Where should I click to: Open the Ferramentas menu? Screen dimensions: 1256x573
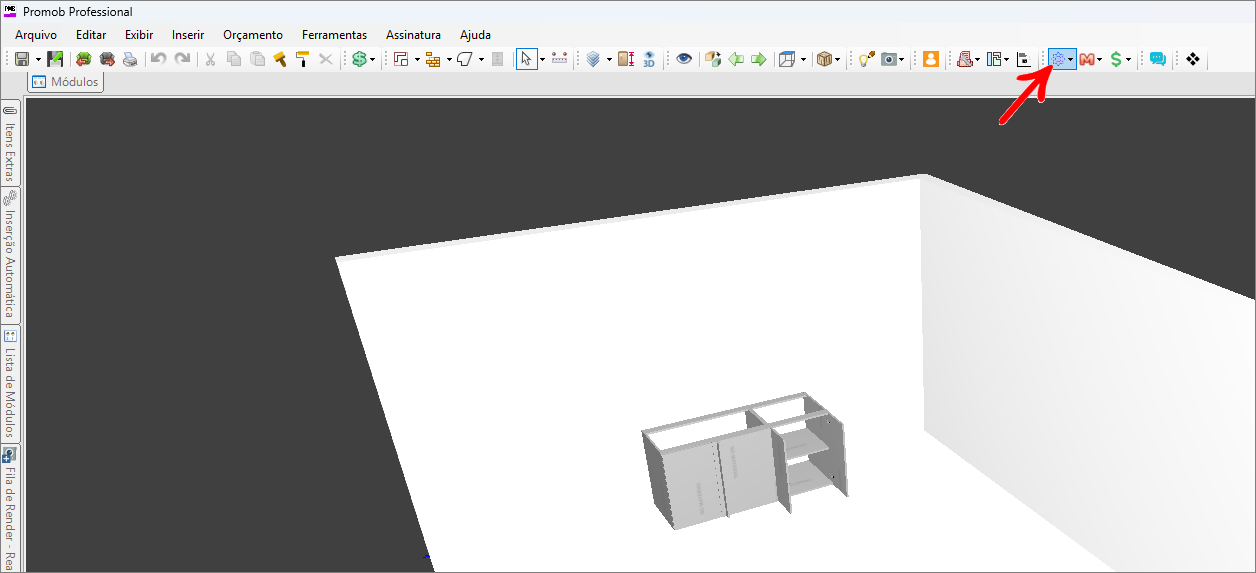pos(334,35)
